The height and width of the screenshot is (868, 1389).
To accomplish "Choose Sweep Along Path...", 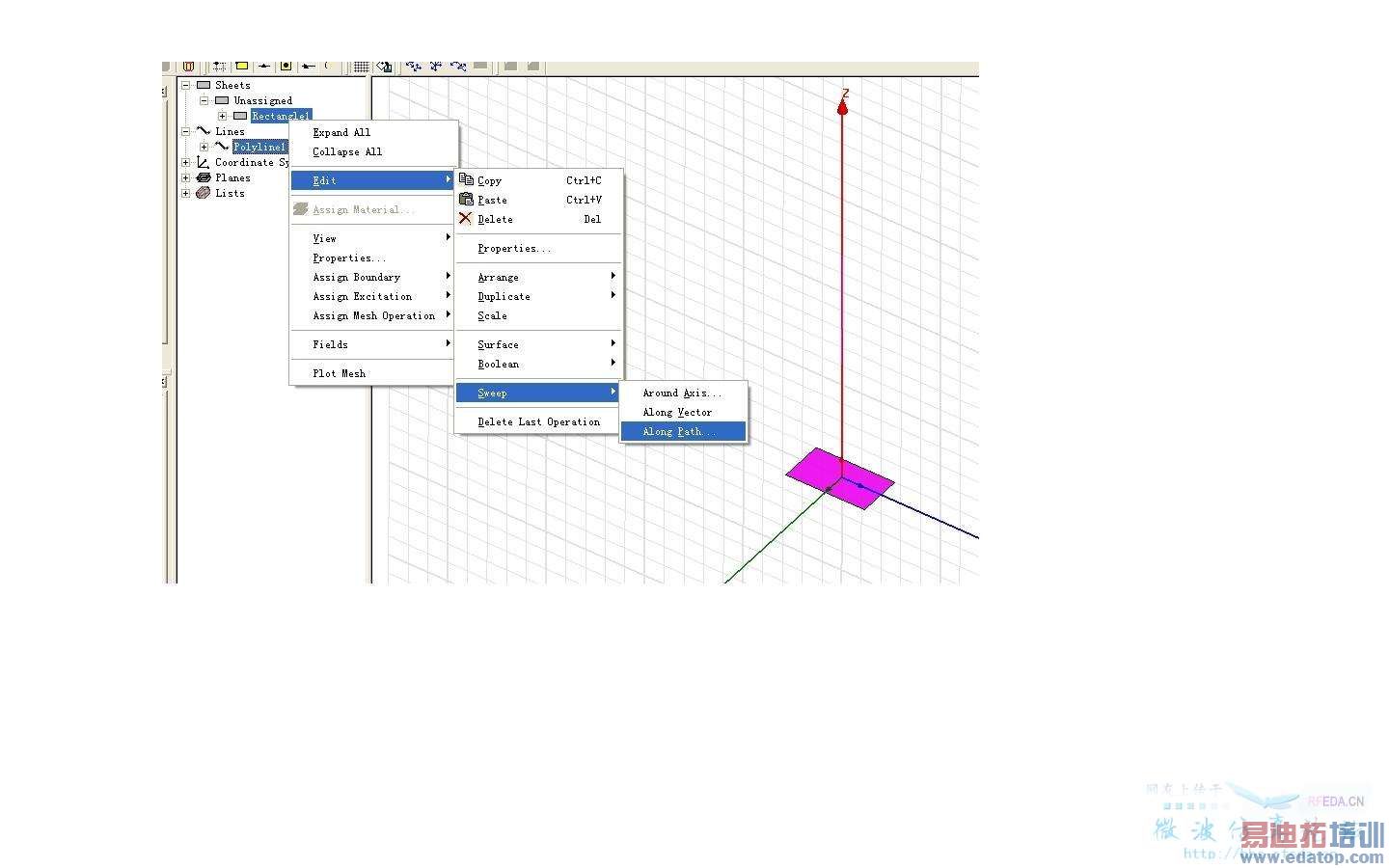I will tap(684, 431).
